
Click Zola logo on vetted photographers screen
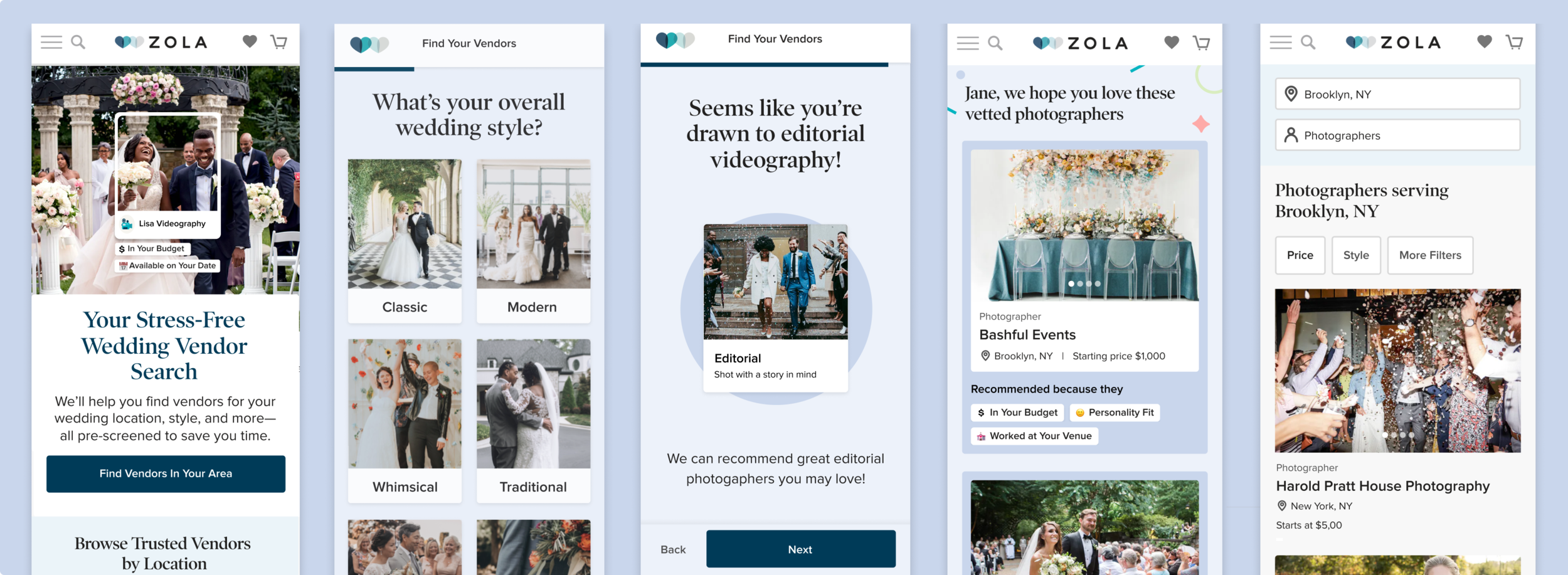pyautogui.click(x=1081, y=43)
